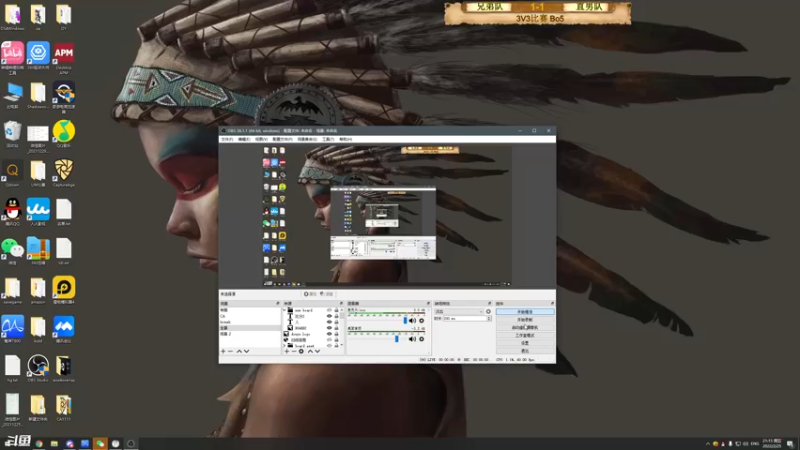Screen dimensions: 800x450
Task: Start the virtual camera button
Action: (x=525, y=328)
